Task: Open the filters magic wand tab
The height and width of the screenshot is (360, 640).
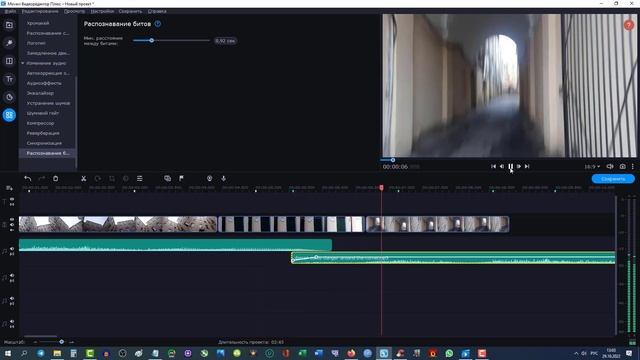Action: (9, 43)
